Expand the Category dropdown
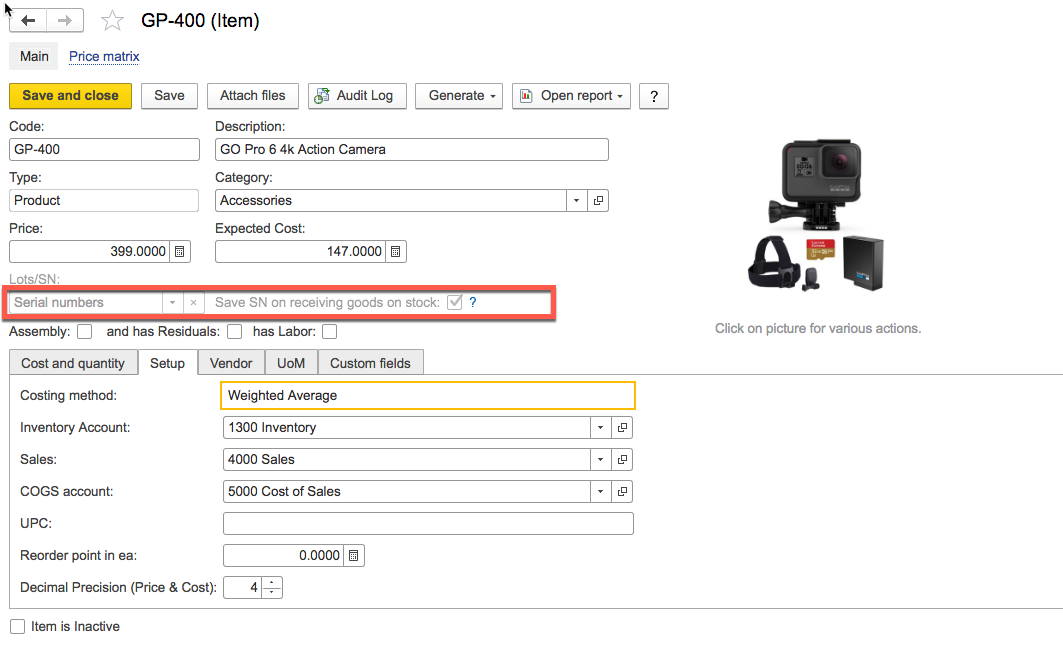 click(576, 201)
